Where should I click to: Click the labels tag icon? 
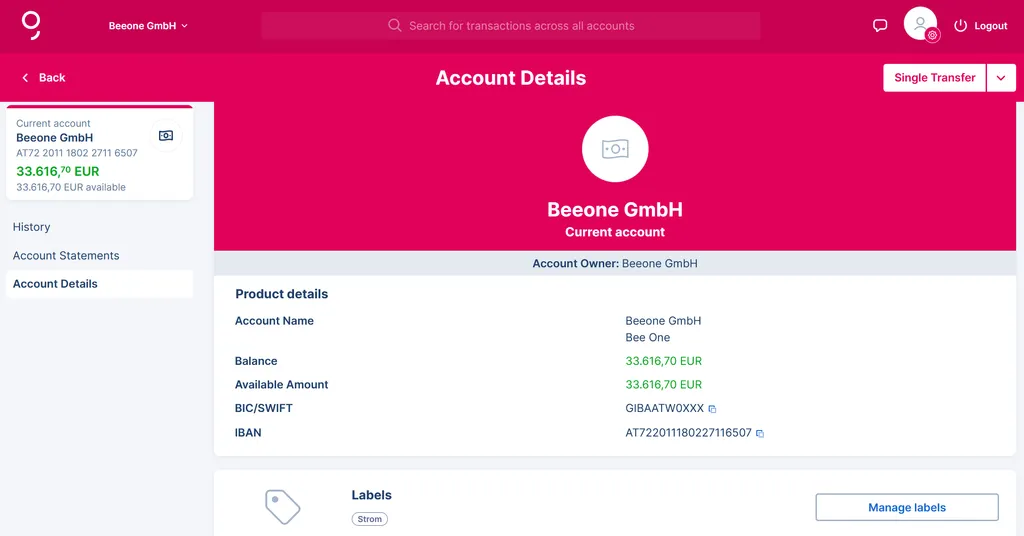point(282,507)
